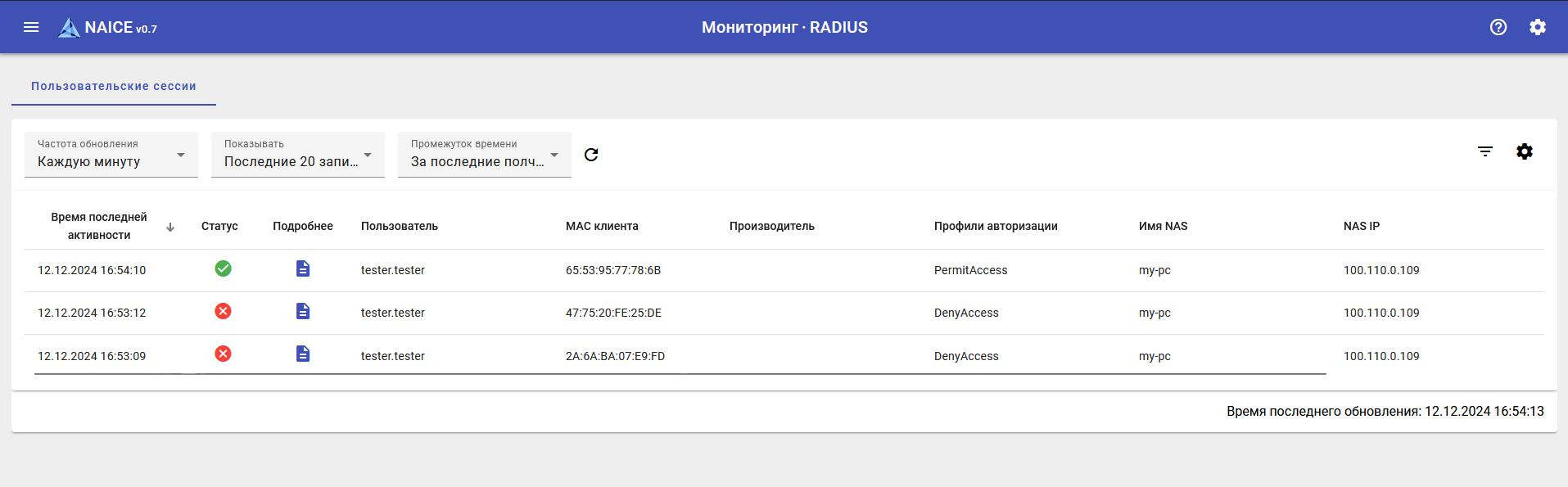Viewport: 1568px width, 487px height.
Task: Open the hamburger navigation menu
Action: [31, 27]
